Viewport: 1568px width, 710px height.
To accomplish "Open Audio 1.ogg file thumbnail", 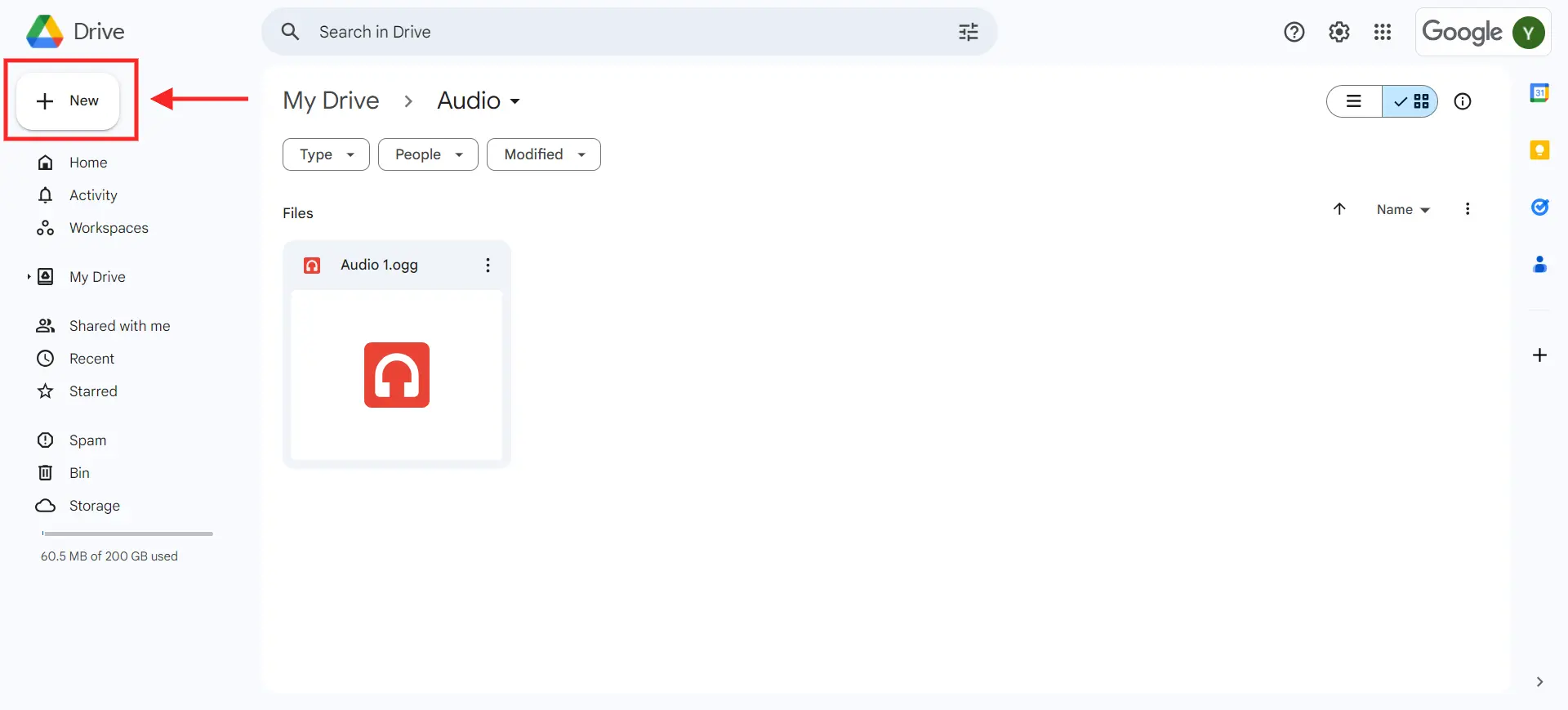I will coord(396,376).
